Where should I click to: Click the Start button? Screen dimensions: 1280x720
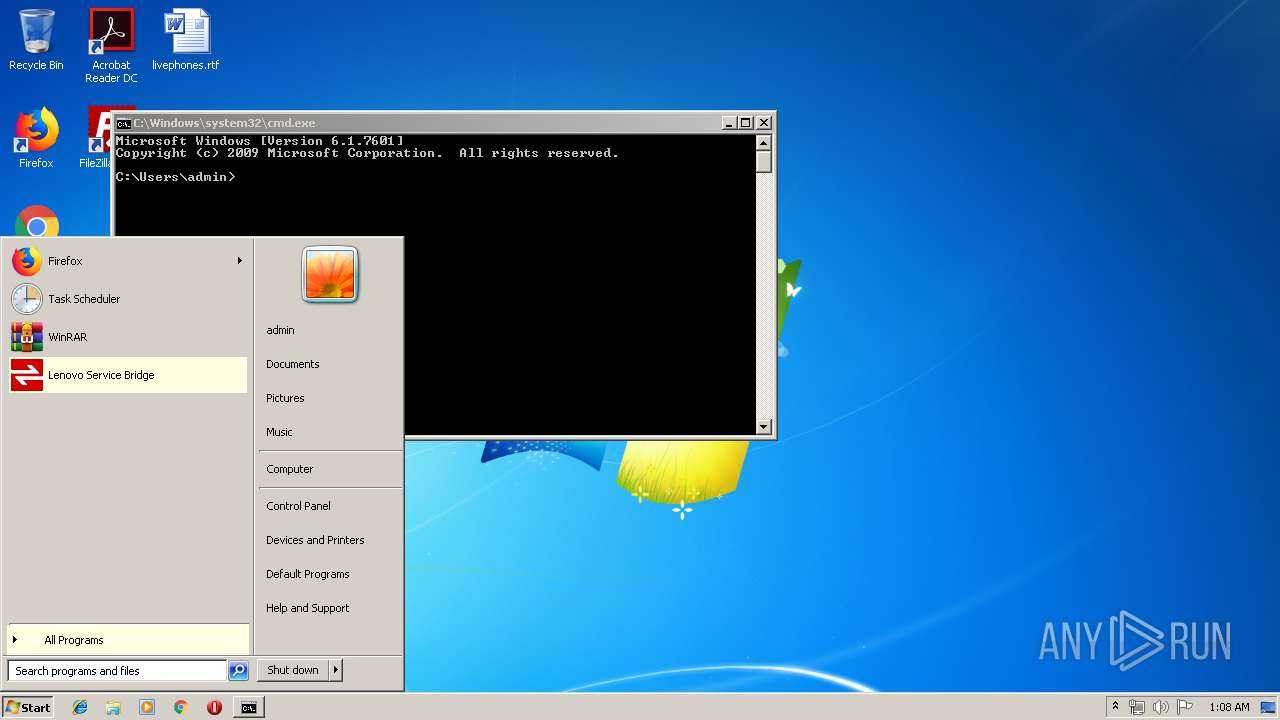[28, 707]
